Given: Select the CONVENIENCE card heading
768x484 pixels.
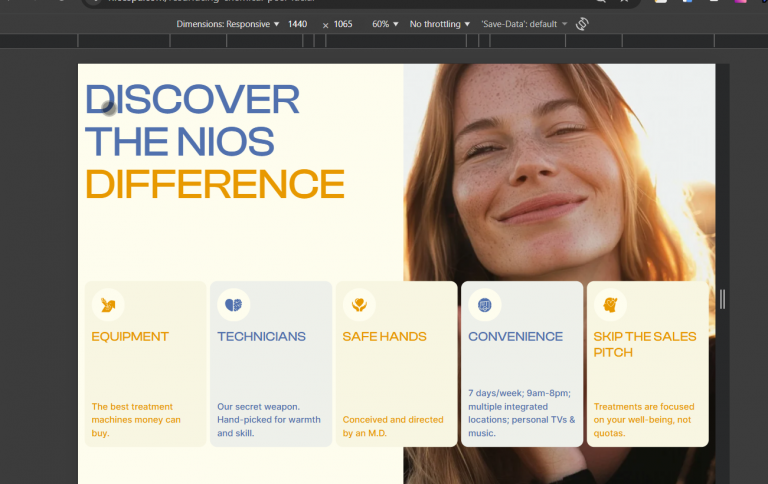Looking at the screenshot, I should (515, 337).
